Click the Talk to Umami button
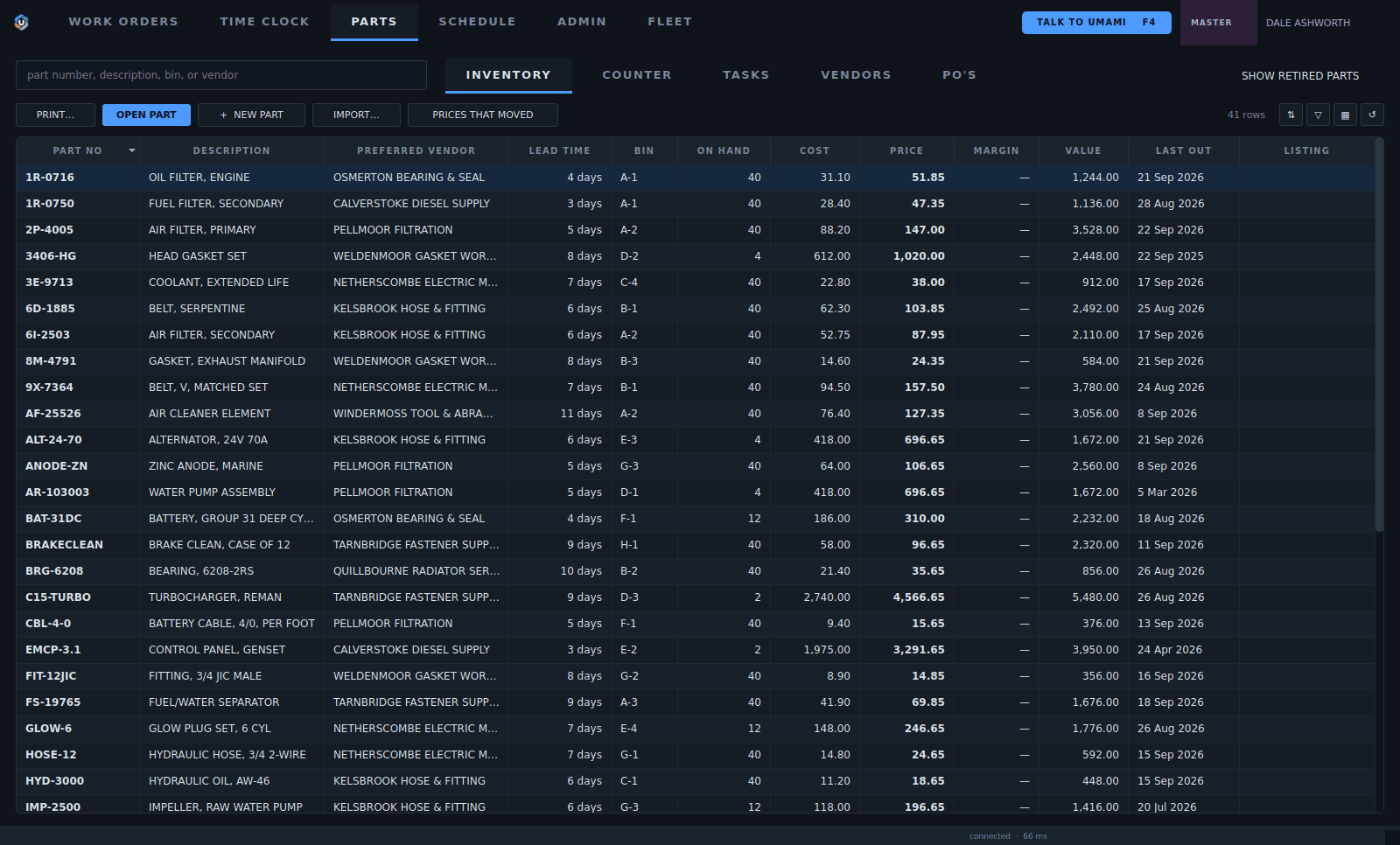1400x845 pixels. point(1096,23)
